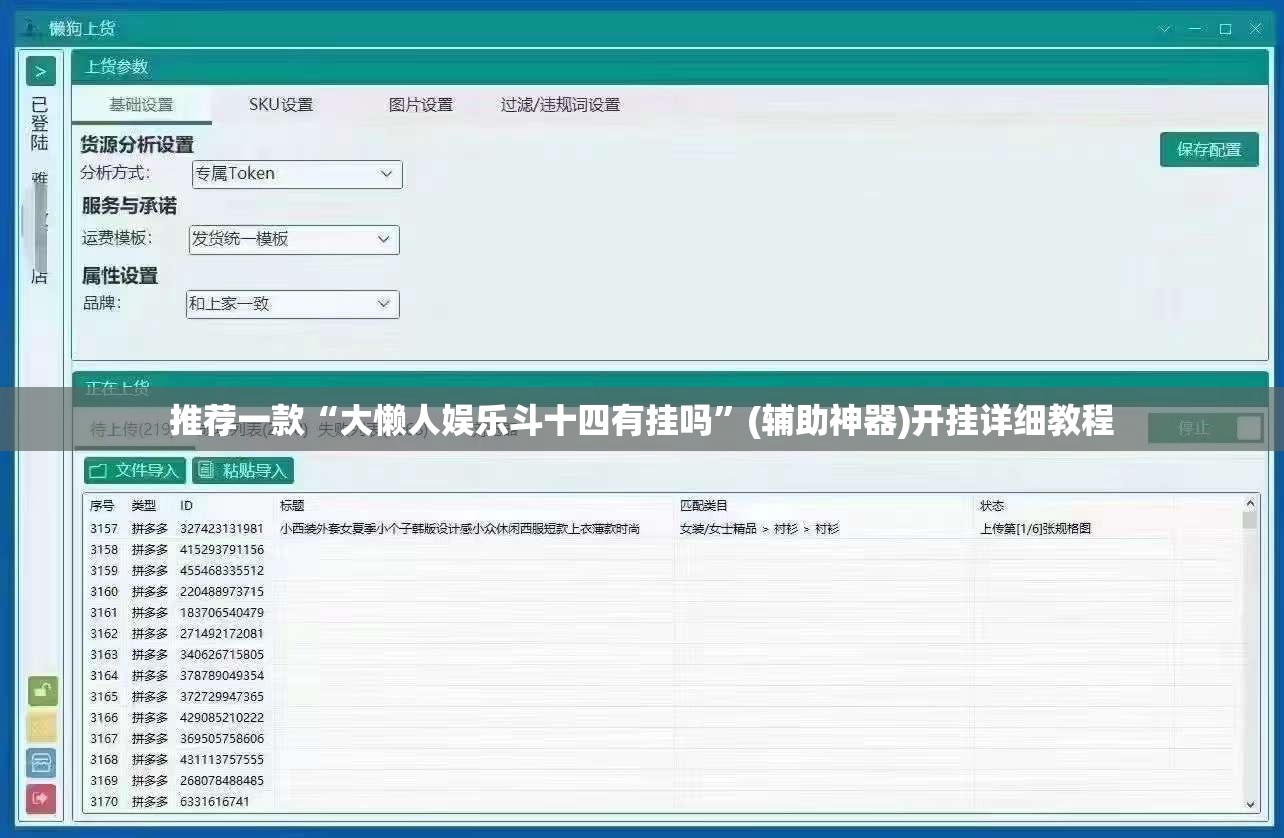The height and width of the screenshot is (838, 1284).
Task: Open the 分析方式 dropdown showing 专属Token
Action: click(x=297, y=174)
